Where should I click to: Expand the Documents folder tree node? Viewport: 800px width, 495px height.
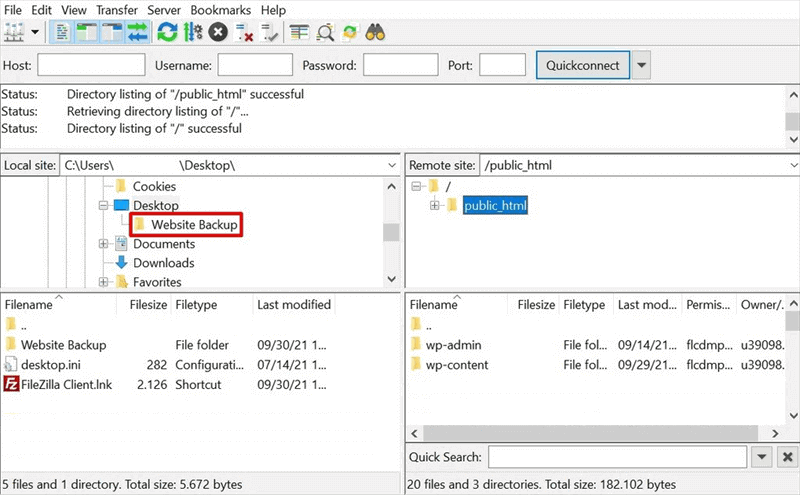(104, 244)
